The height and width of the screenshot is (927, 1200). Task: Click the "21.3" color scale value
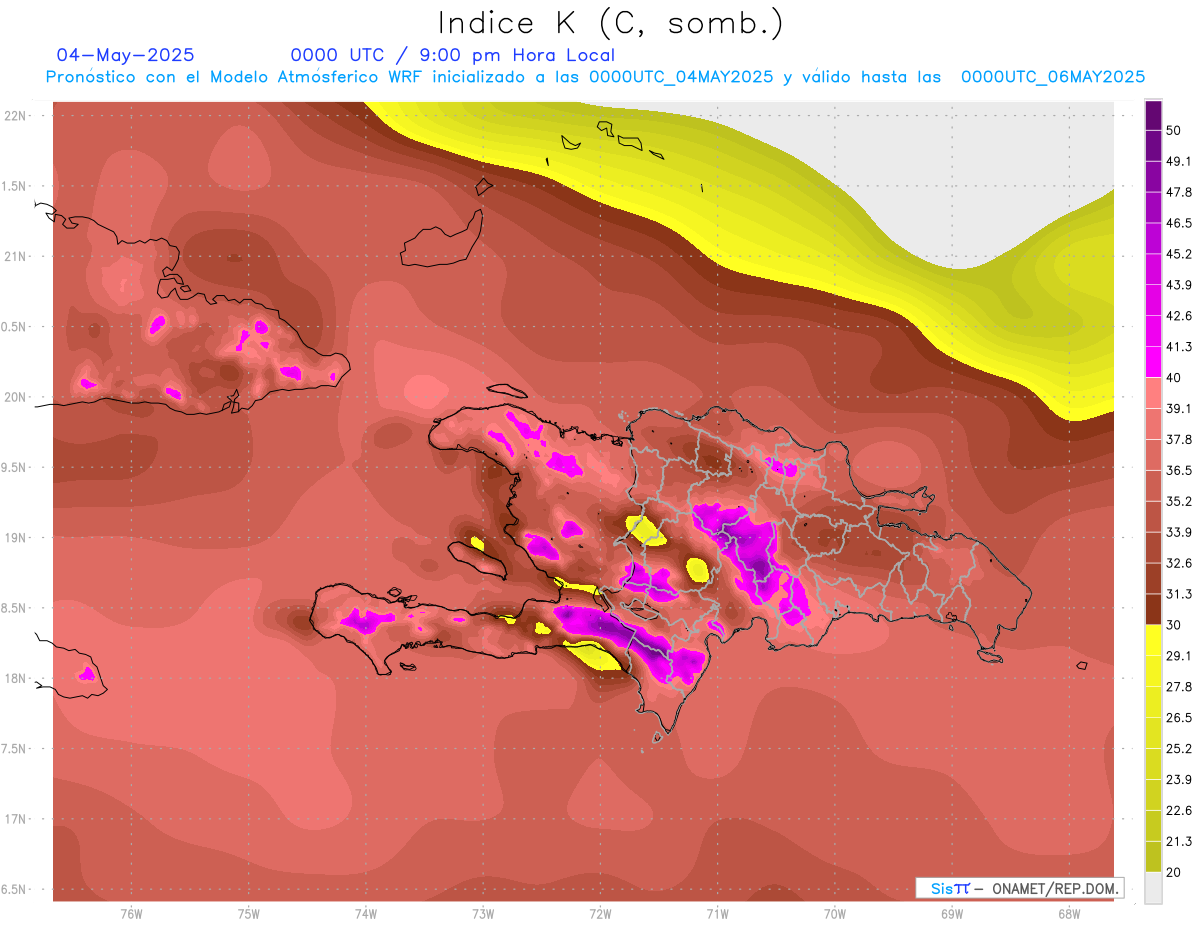tap(1179, 841)
